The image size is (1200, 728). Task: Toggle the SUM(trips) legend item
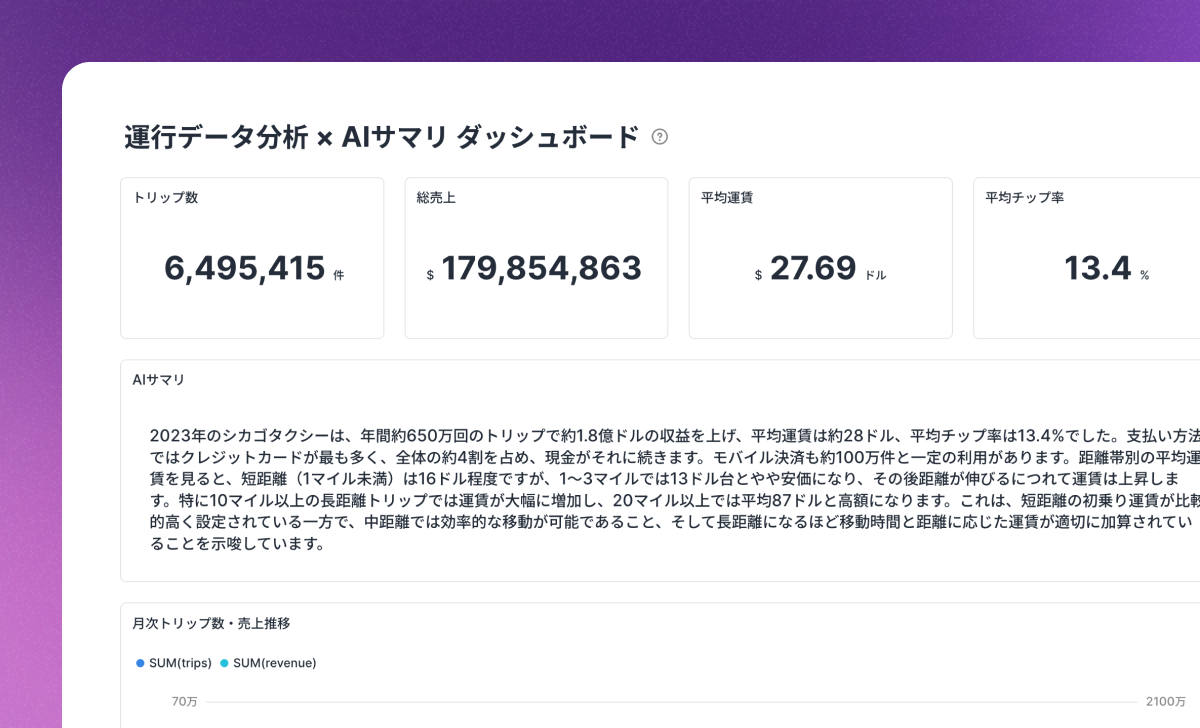click(174, 663)
